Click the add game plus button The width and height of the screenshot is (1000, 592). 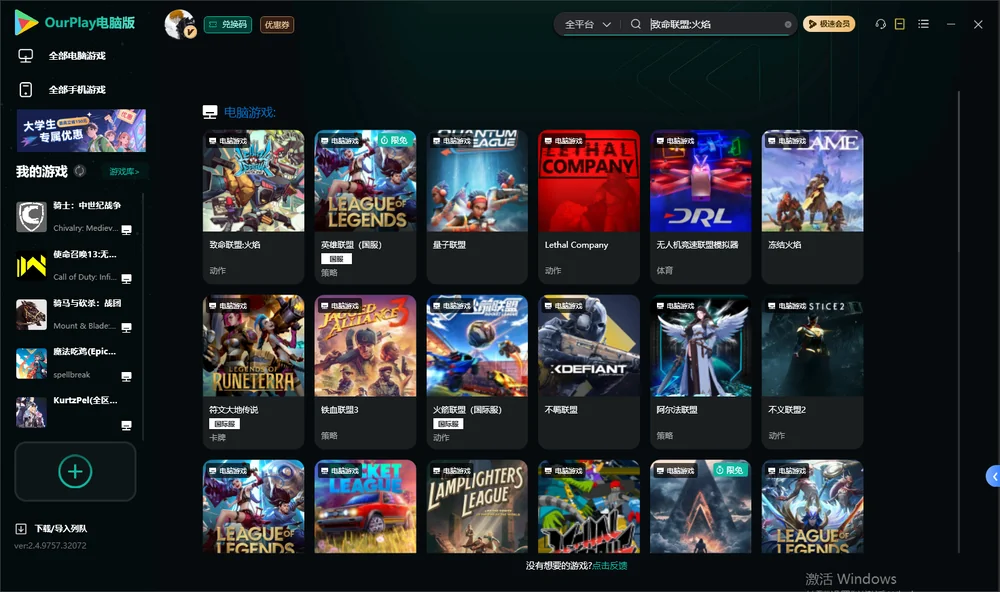point(75,471)
